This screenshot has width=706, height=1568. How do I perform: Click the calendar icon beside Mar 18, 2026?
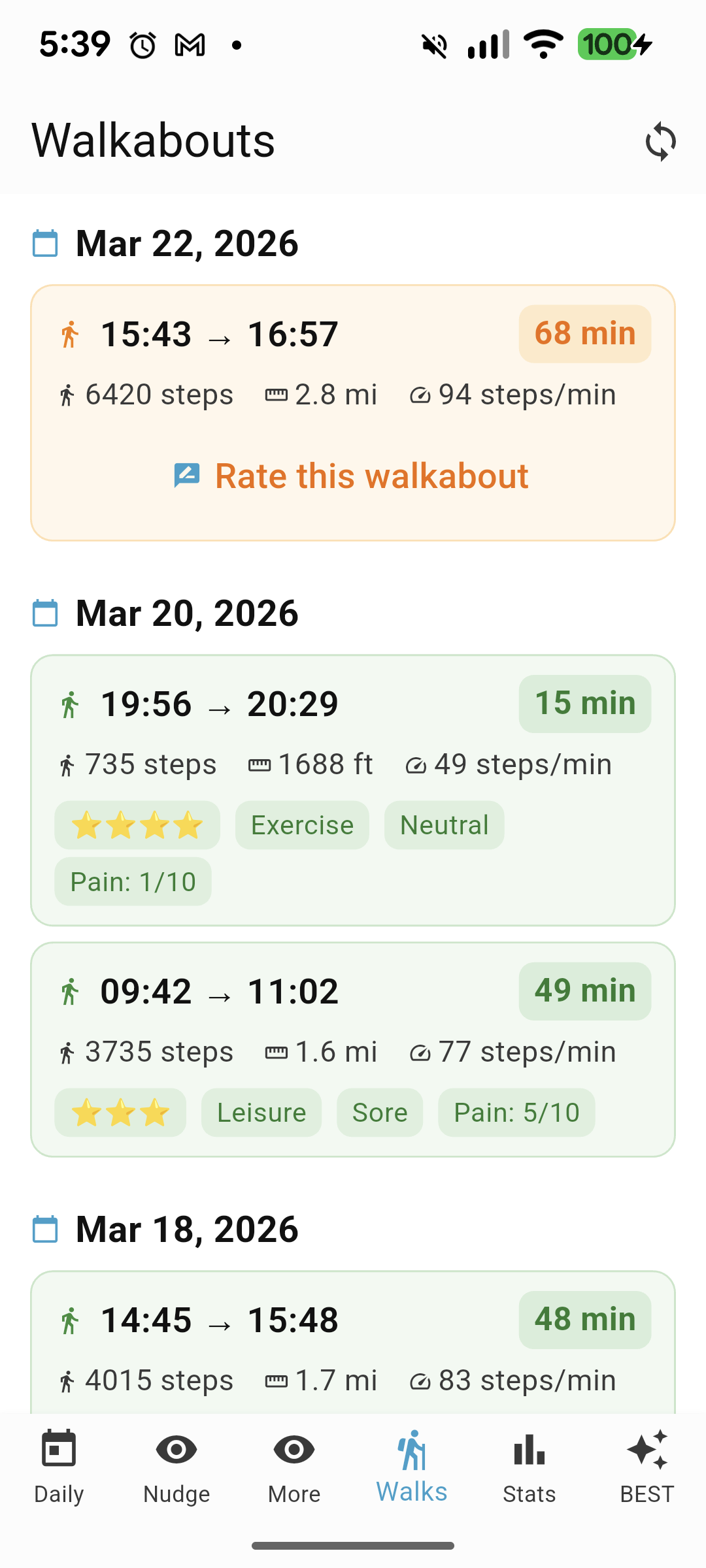[46, 1229]
